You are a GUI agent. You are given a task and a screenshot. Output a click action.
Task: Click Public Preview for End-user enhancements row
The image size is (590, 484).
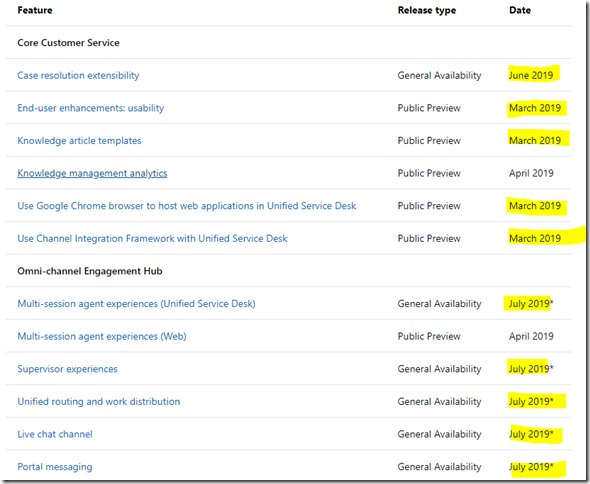pos(429,108)
